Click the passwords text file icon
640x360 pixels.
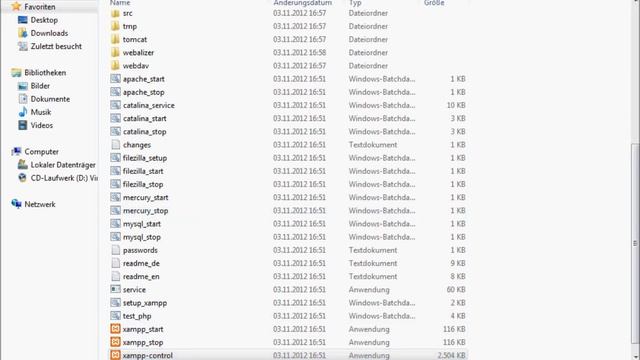116,250
